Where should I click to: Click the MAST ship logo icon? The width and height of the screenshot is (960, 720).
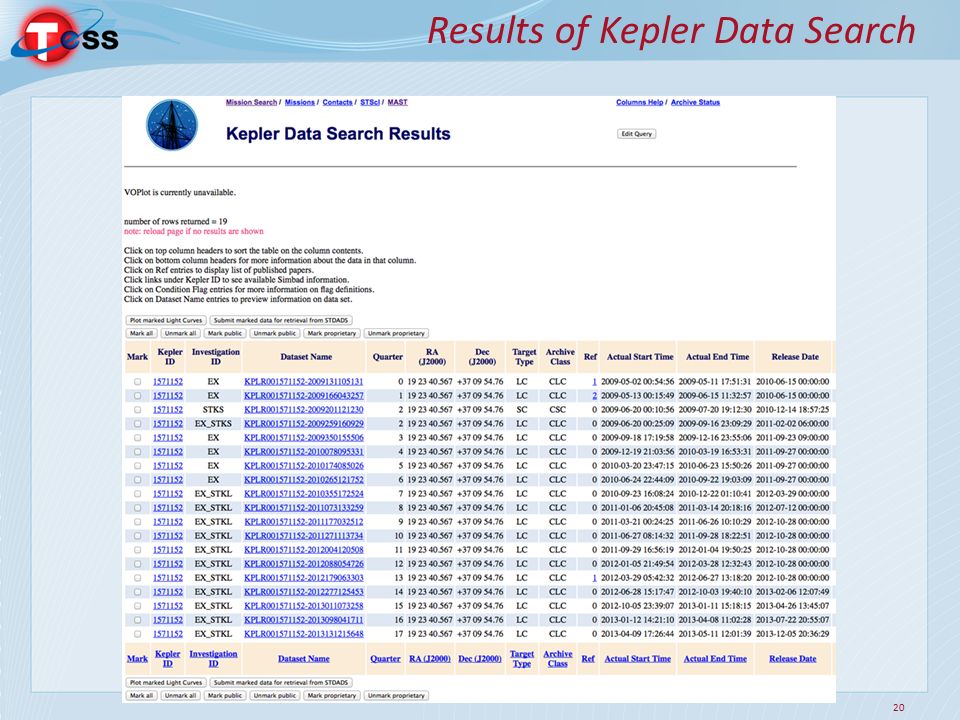[x=172, y=124]
